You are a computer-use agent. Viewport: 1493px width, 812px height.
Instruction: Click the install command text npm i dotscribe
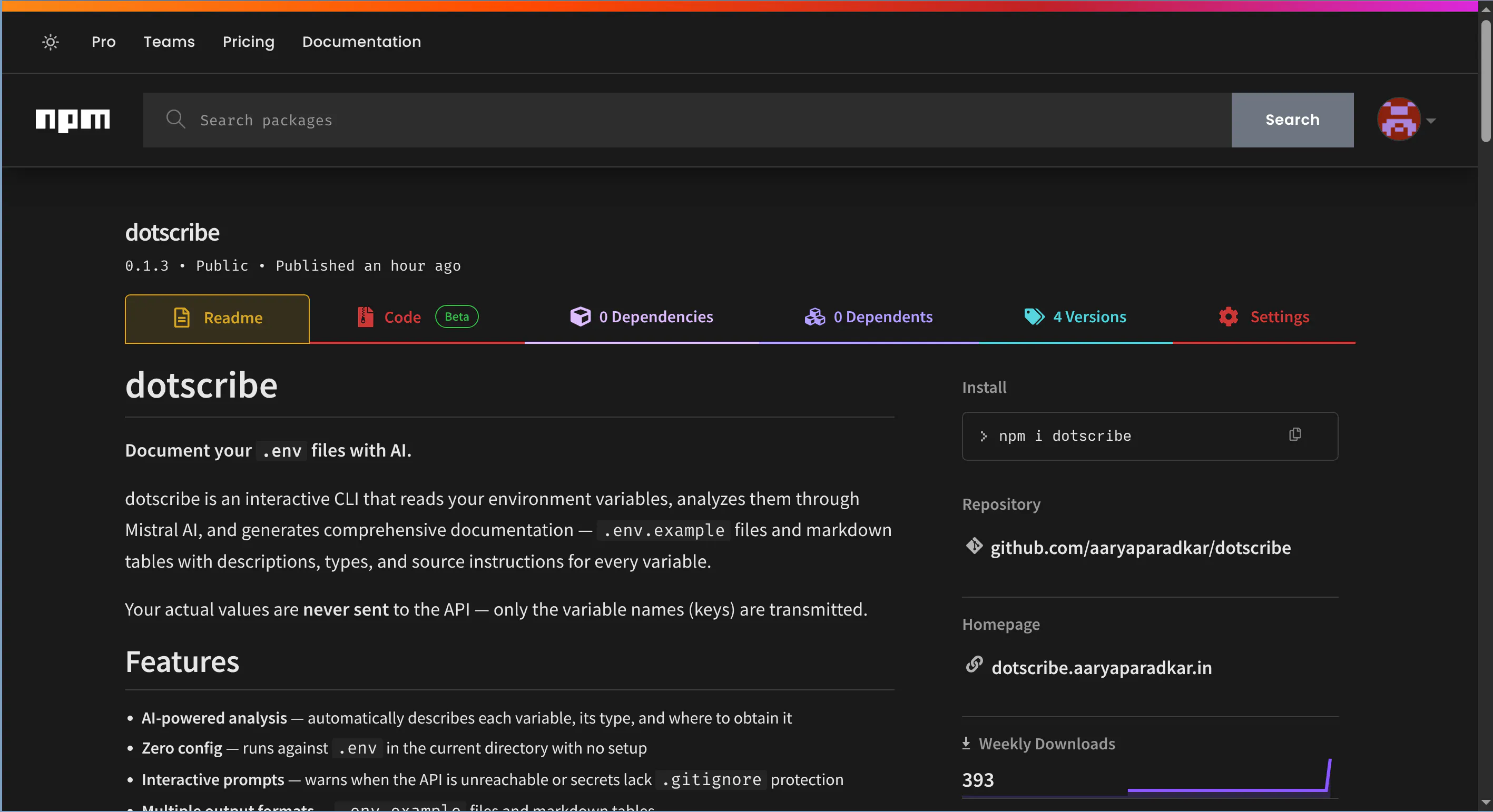coord(1065,435)
